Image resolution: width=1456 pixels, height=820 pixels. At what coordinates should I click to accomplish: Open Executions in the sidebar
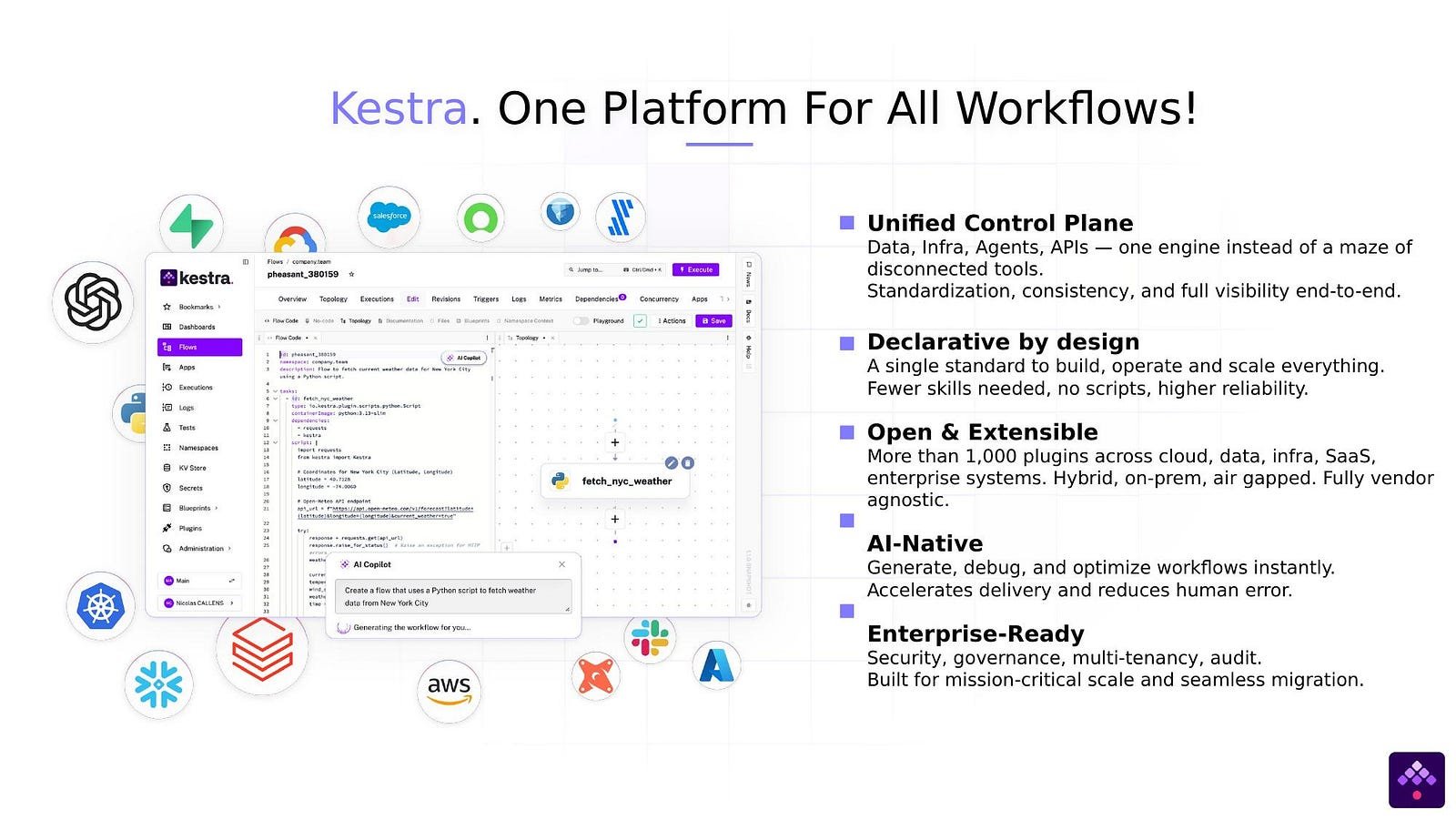click(196, 388)
